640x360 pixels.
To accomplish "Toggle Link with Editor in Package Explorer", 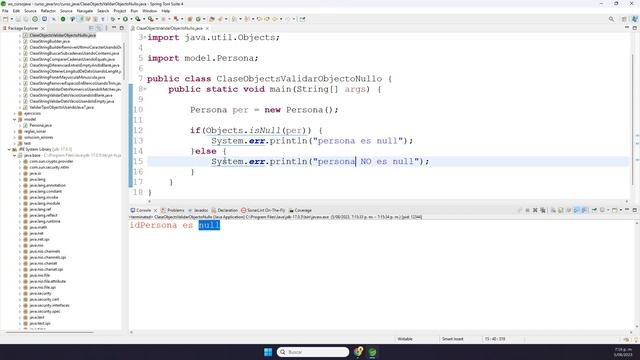I will [99, 28].
